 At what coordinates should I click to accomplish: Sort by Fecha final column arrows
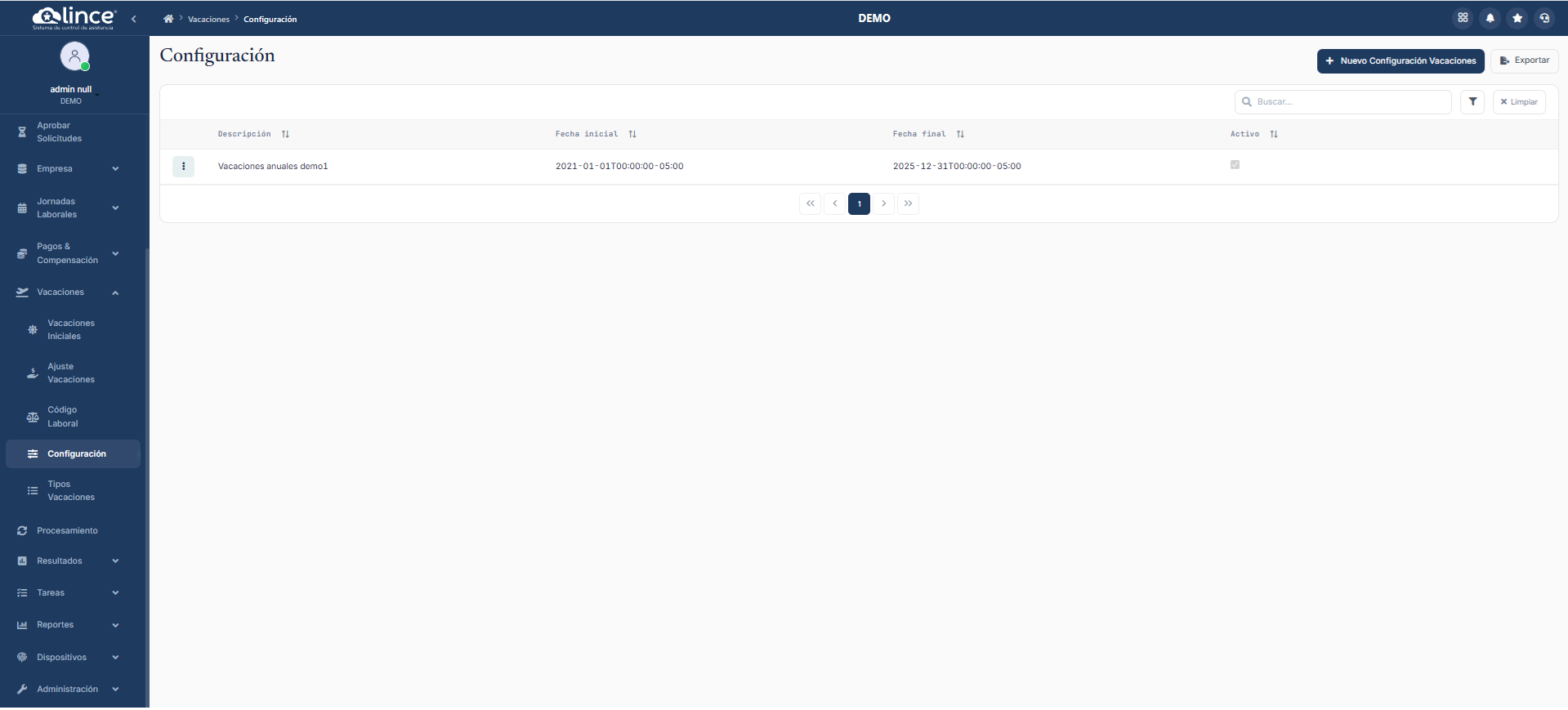tap(960, 134)
